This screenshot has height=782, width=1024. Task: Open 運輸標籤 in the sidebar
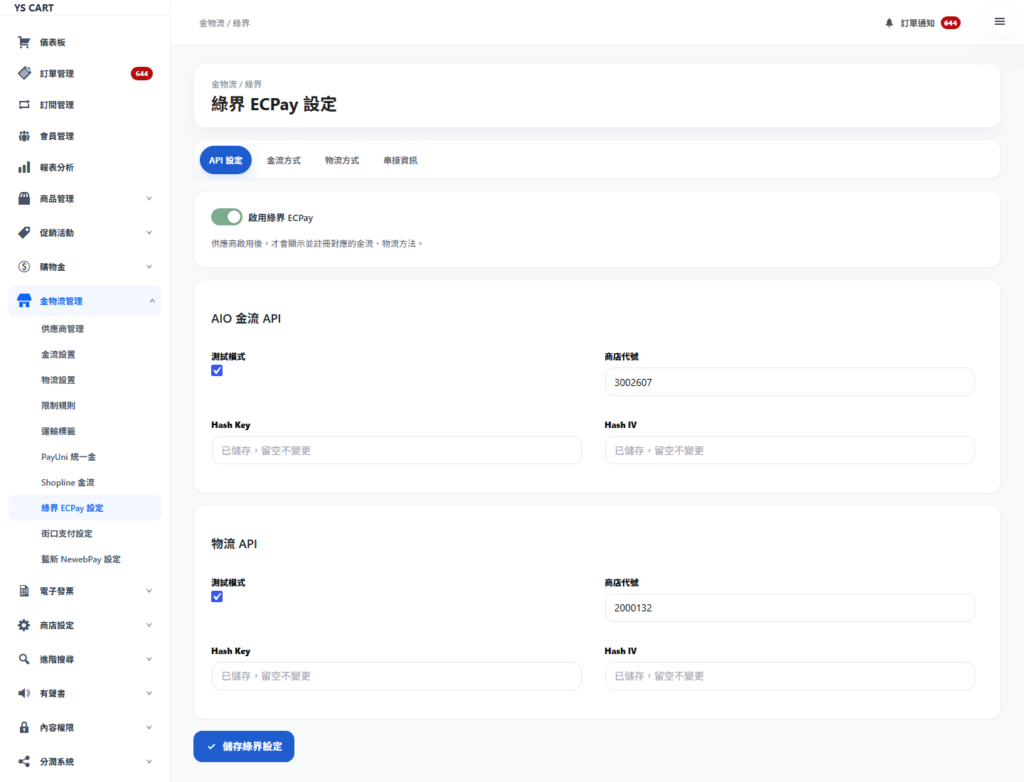click(x=58, y=431)
